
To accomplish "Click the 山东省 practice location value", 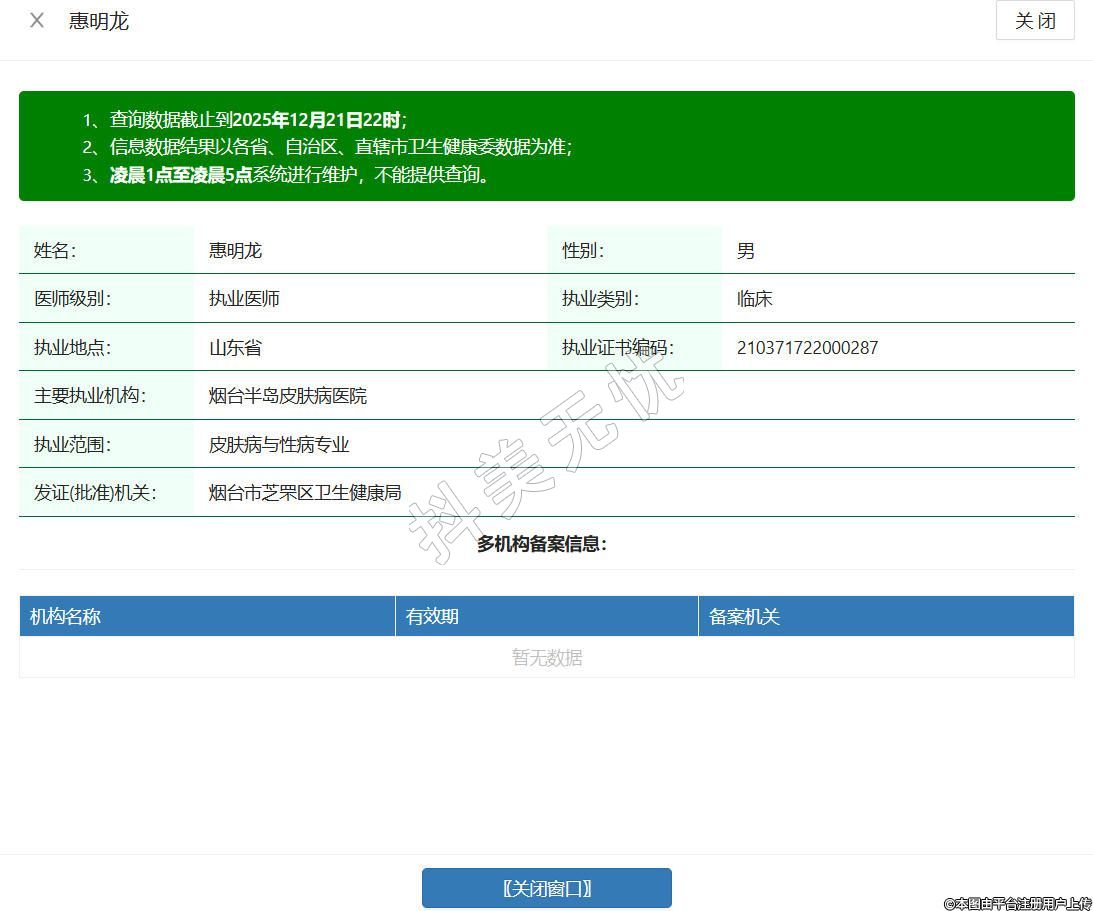I will coord(235,347).
